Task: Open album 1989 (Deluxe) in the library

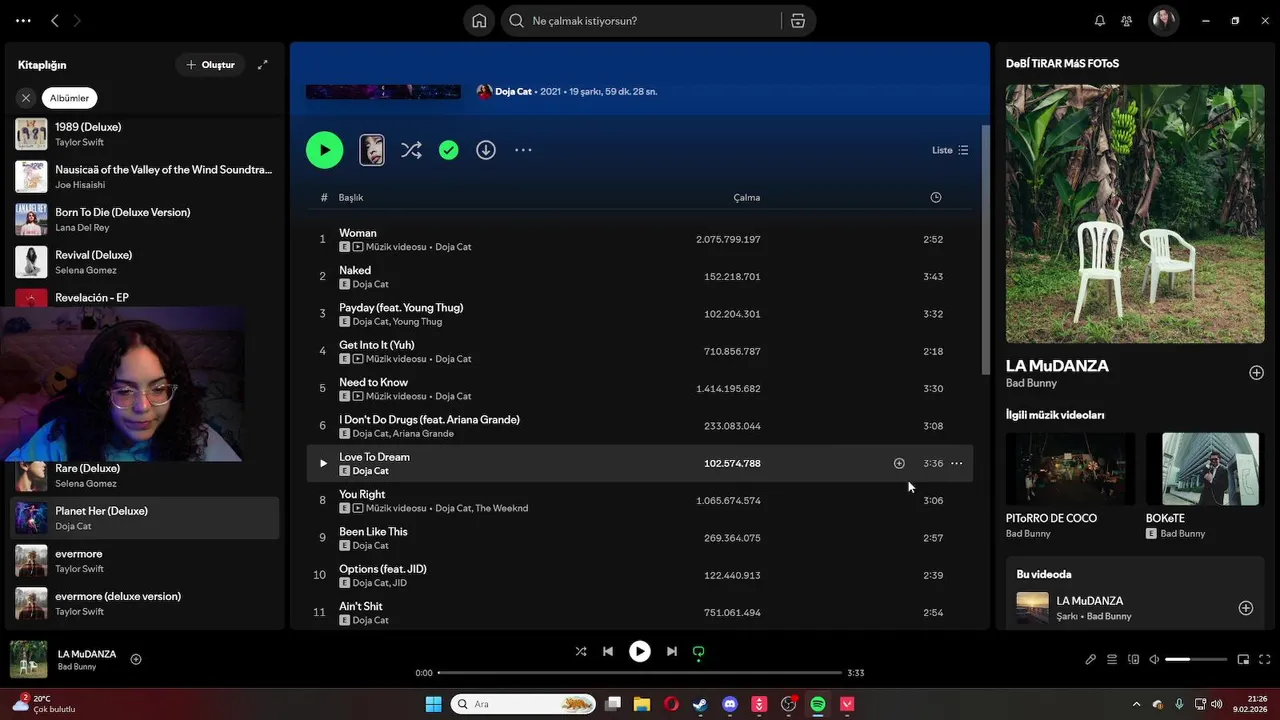Action: coord(145,134)
